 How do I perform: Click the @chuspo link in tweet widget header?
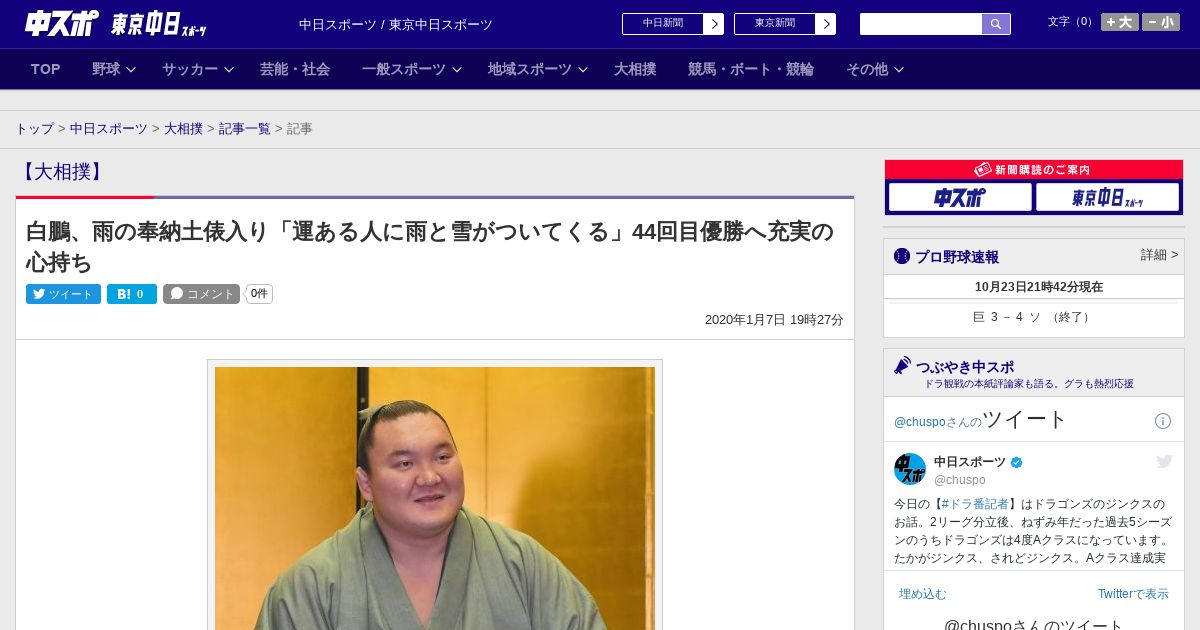919,422
